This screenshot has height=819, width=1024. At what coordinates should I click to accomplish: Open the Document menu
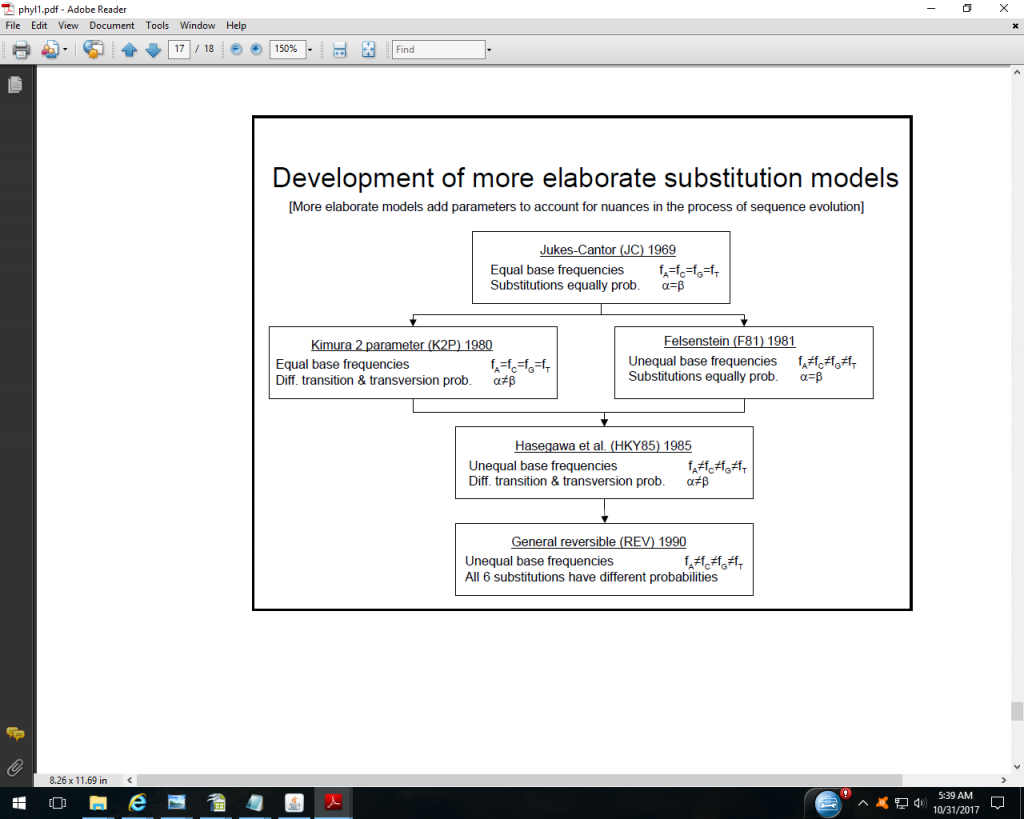tap(111, 25)
